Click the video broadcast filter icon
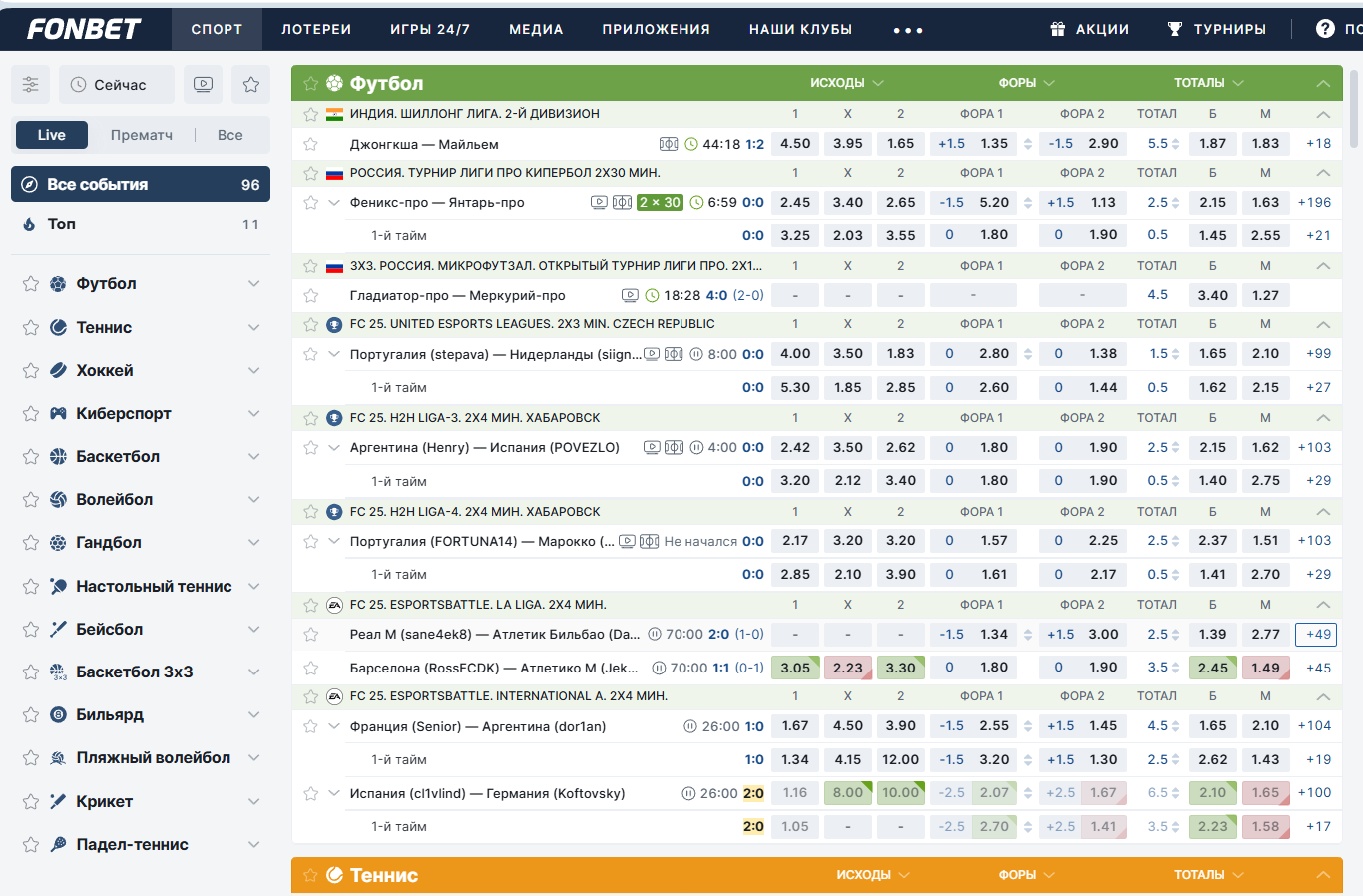The width and height of the screenshot is (1363, 896). (x=203, y=85)
